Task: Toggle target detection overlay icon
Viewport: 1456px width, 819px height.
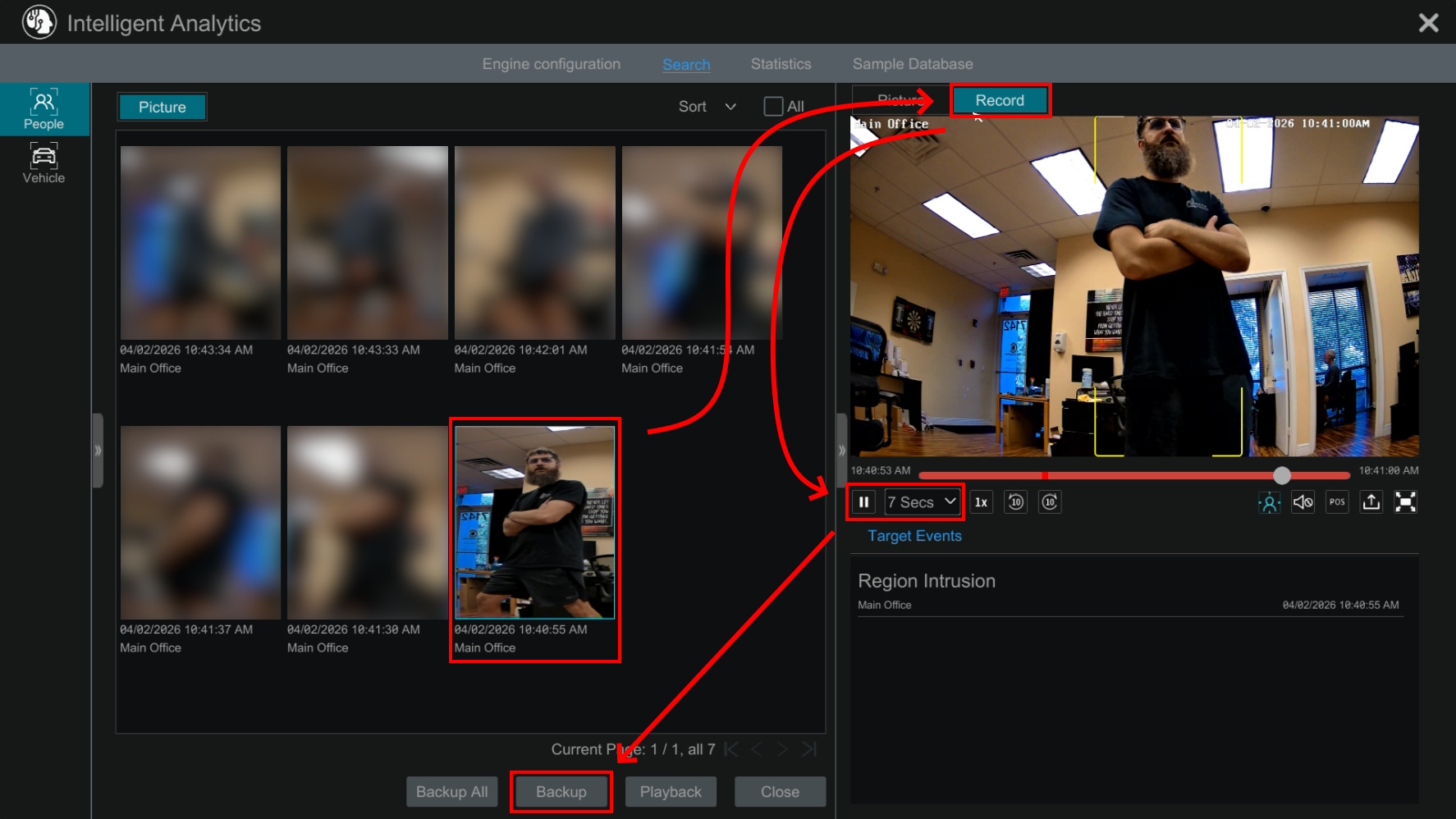Action: point(1269,502)
